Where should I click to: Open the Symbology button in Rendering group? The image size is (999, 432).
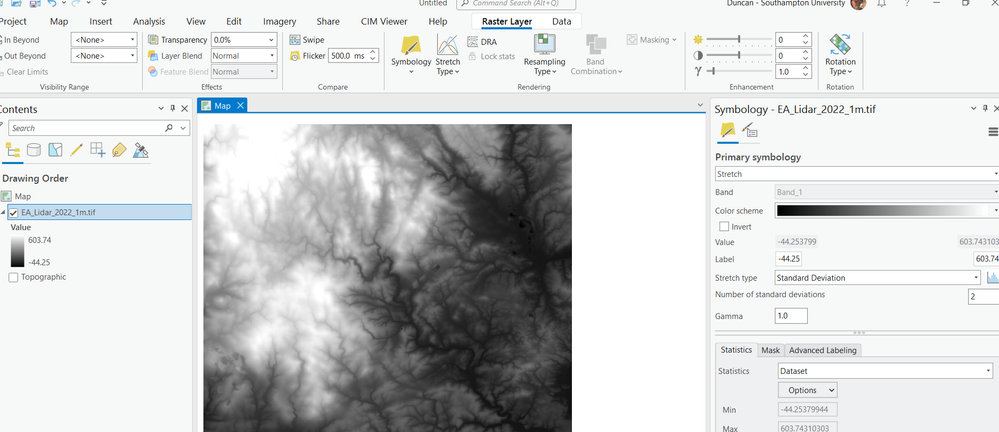pos(411,54)
